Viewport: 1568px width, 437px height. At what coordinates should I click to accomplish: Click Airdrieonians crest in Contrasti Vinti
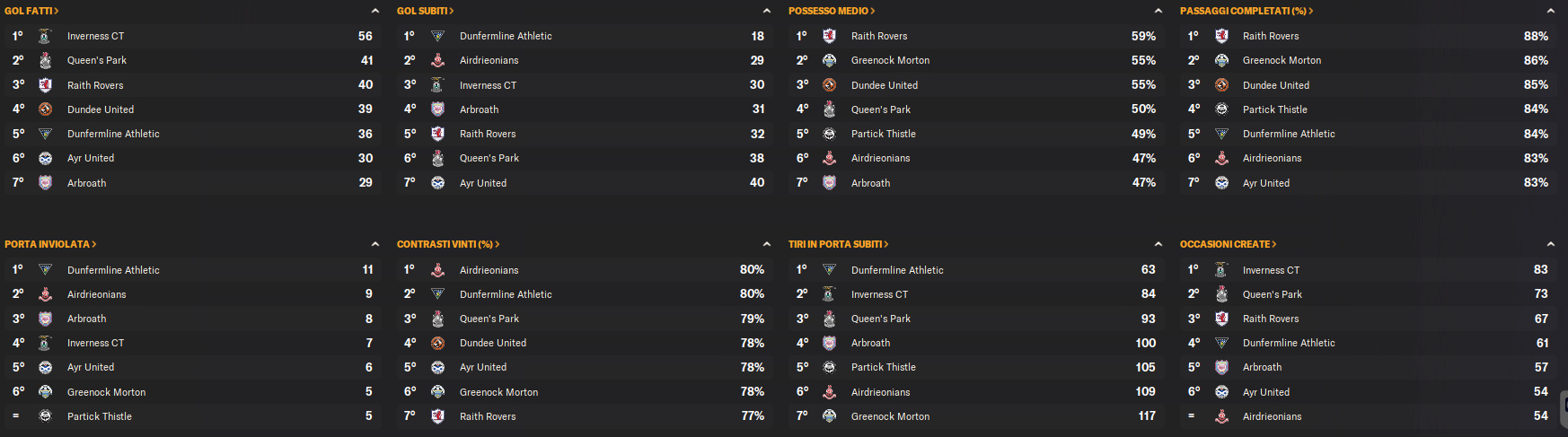coord(437,270)
